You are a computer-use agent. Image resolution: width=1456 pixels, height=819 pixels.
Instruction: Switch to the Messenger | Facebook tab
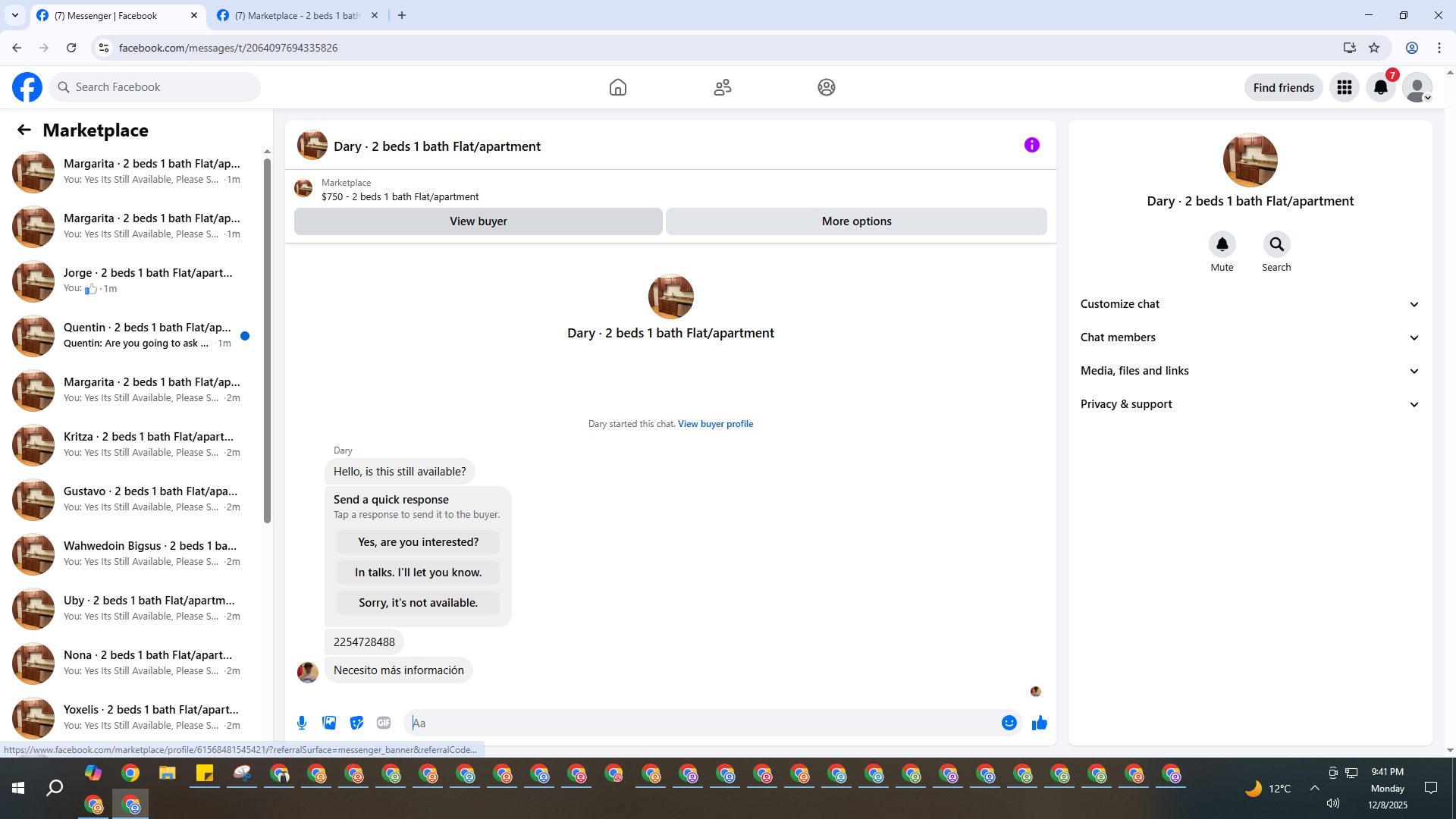pos(118,15)
